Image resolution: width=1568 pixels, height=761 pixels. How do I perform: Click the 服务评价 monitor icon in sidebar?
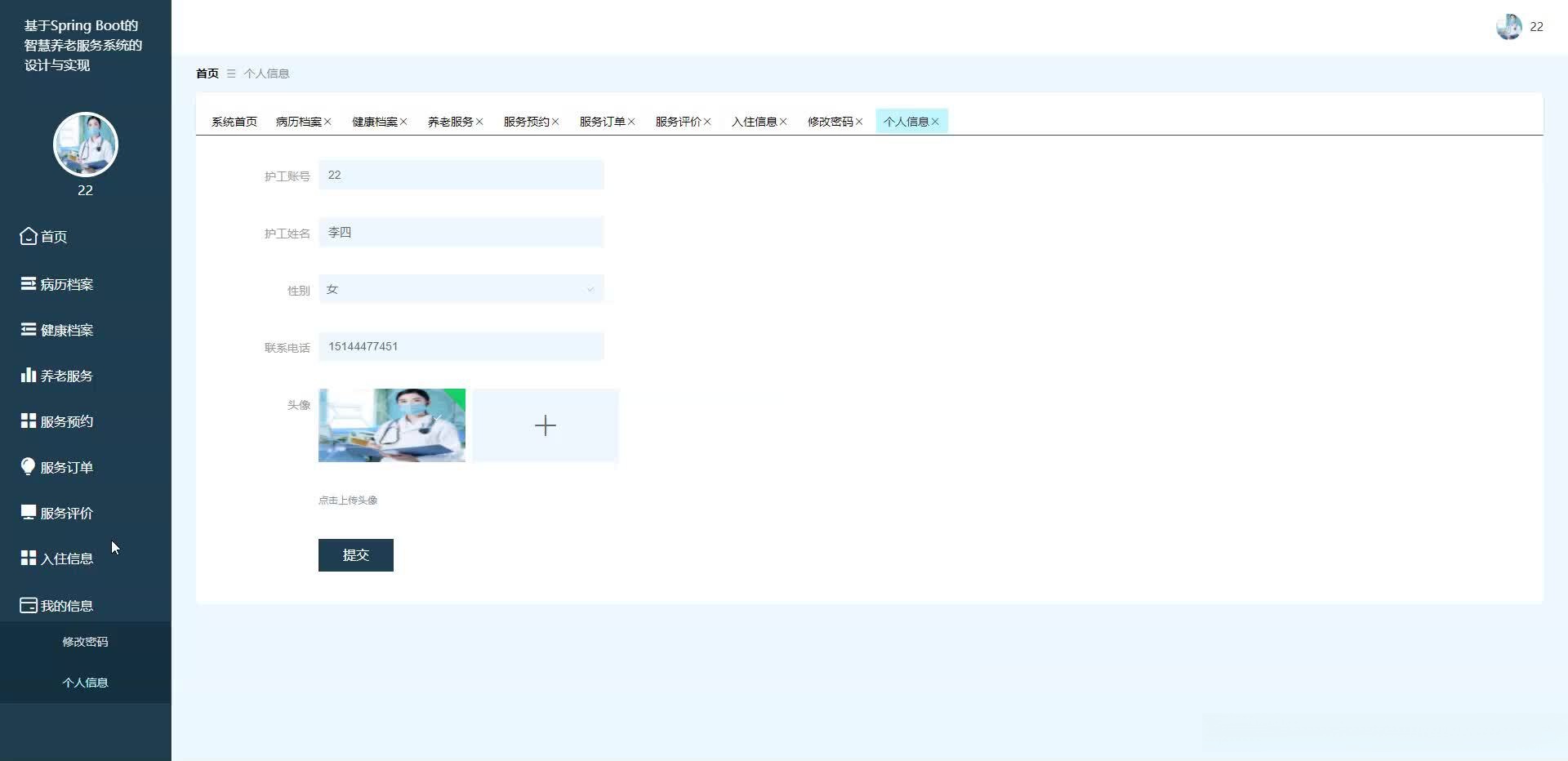29,512
